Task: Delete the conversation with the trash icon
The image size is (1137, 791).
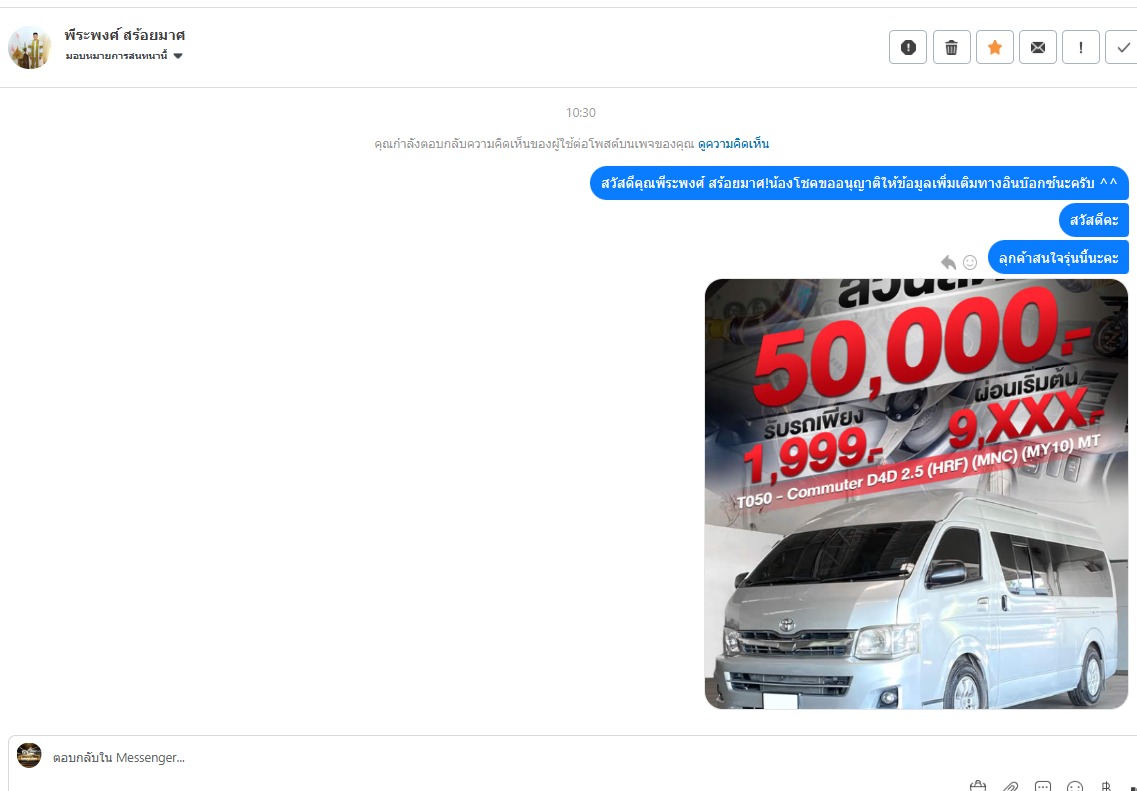Action: pyautogui.click(x=951, y=48)
